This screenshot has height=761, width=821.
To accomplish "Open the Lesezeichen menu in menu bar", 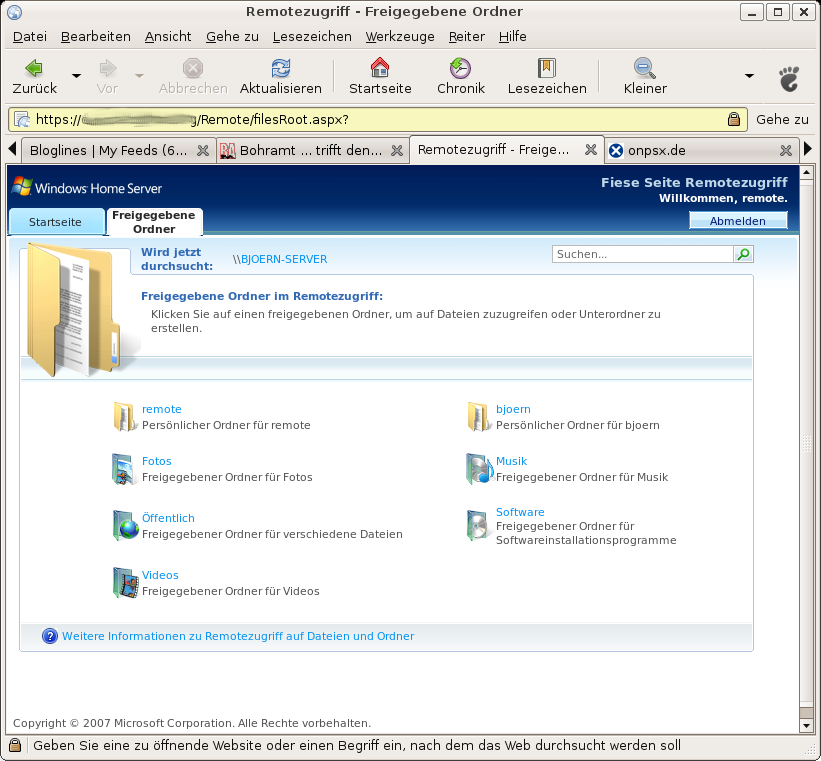I will 312,36.
